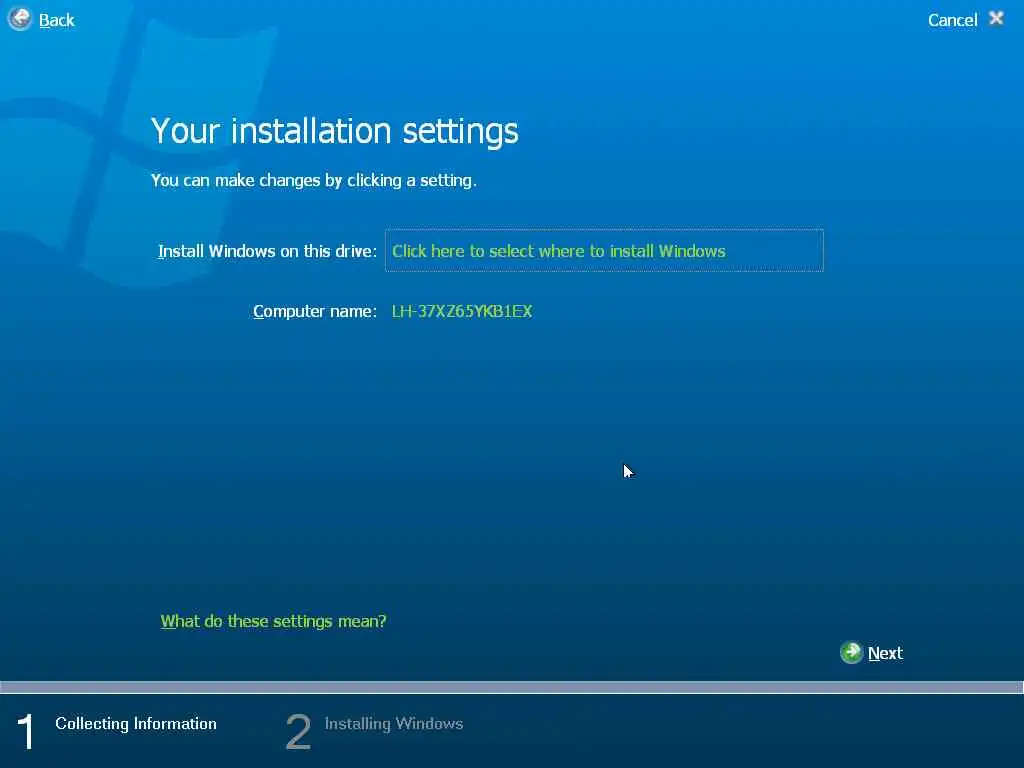This screenshot has width=1024, height=768.
Task: Proceed with the Next label
Action: click(885, 653)
